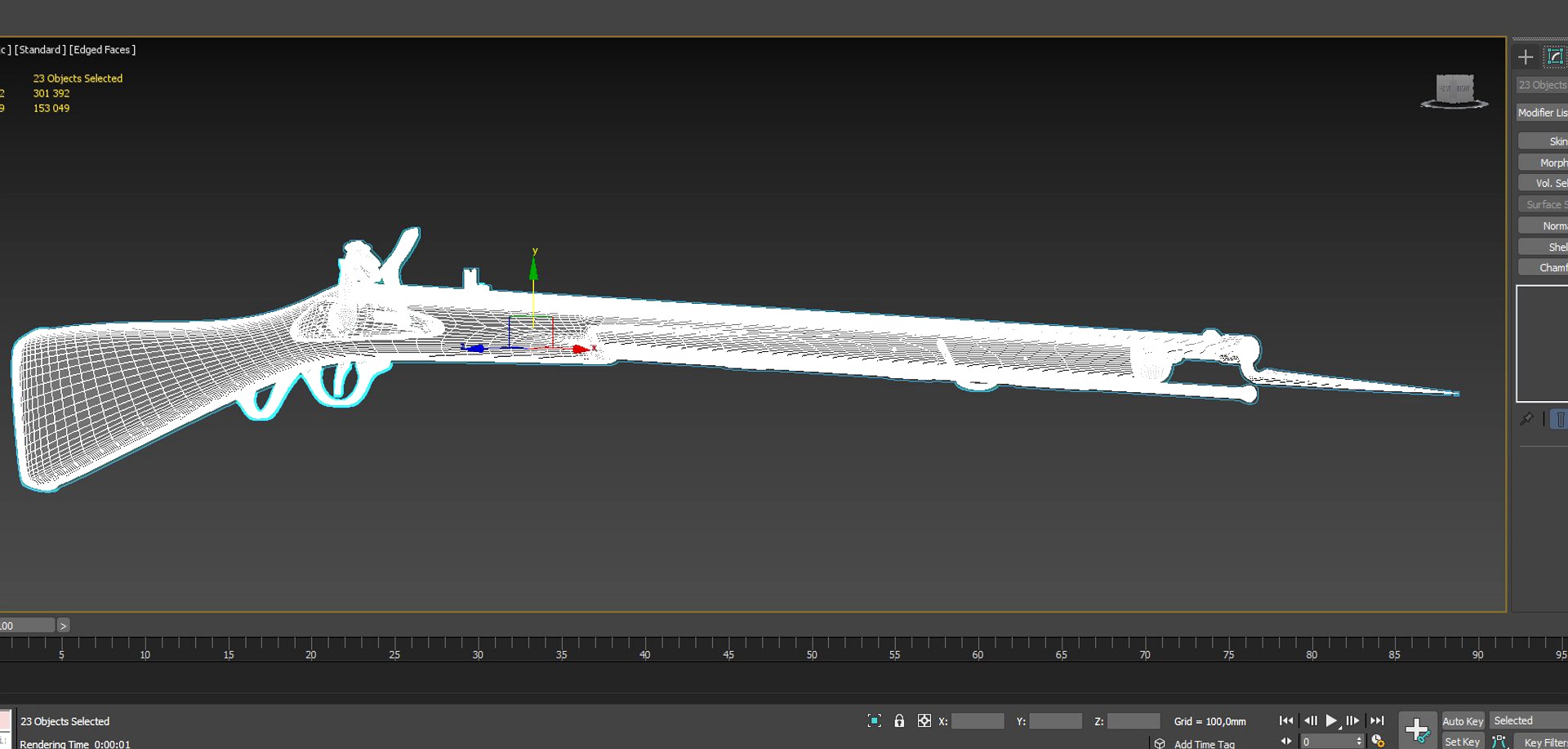Click the object color swatch in status bar
The height and width of the screenshot is (749, 1568).
[5, 720]
